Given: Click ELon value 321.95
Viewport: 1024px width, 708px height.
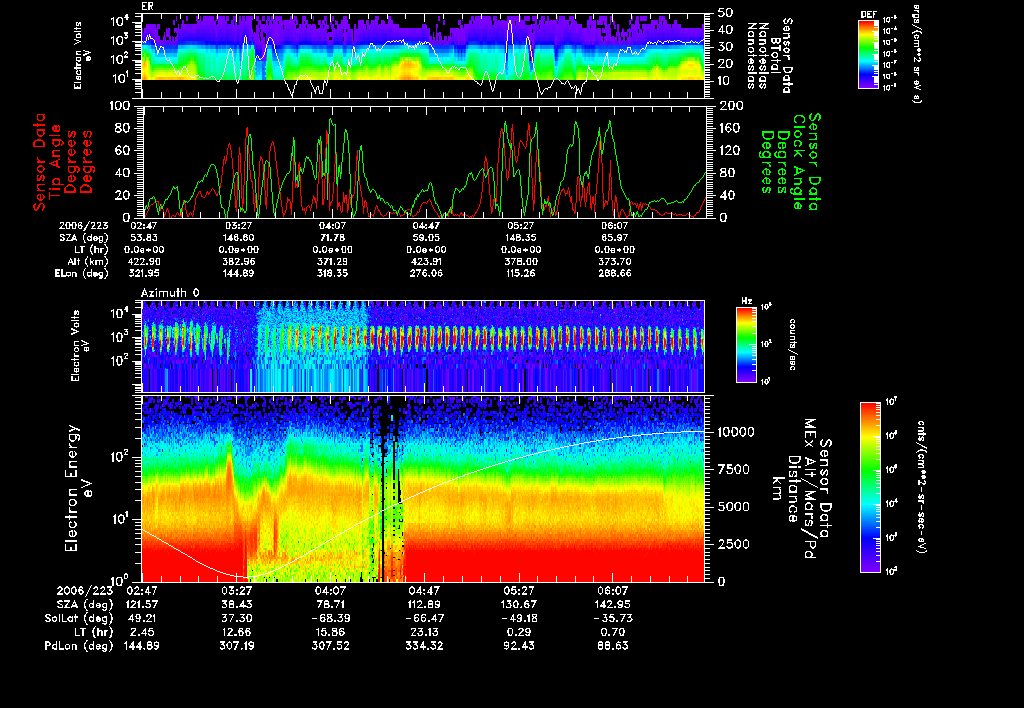Looking at the screenshot, I should click(144, 274).
